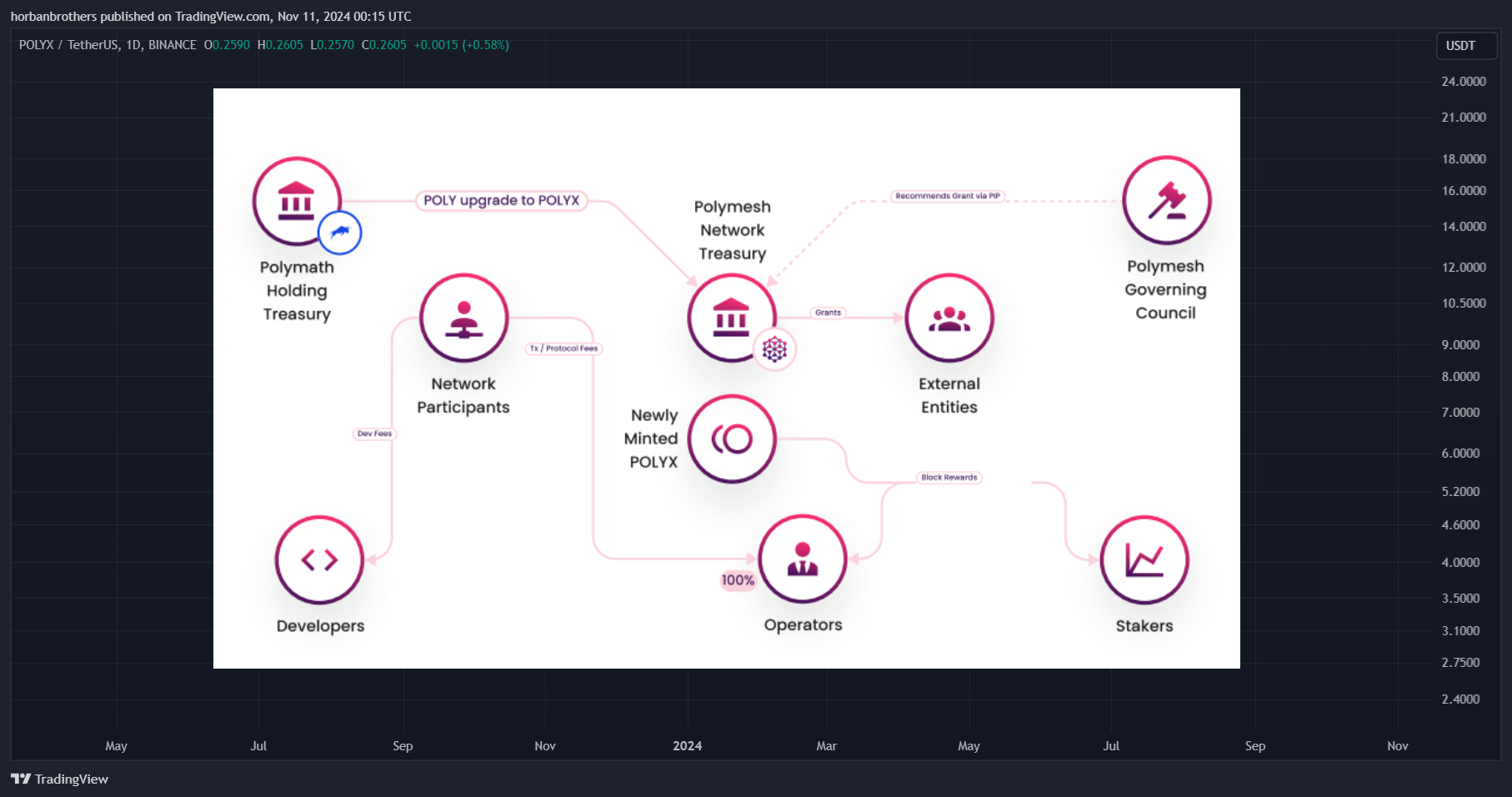This screenshot has width=1512, height=797.
Task: Click the 10.5000 price axis label
Action: point(1464,303)
